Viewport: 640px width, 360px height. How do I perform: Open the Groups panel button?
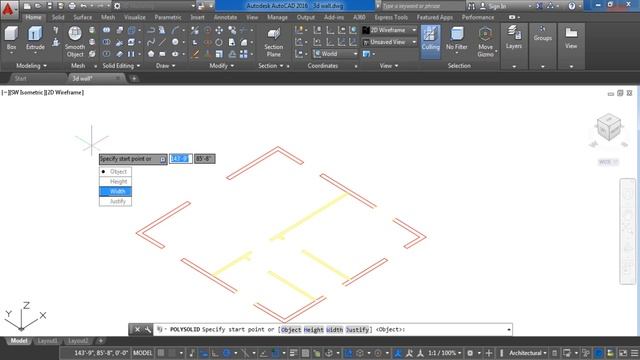pyautogui.click(x=542, y=33)
